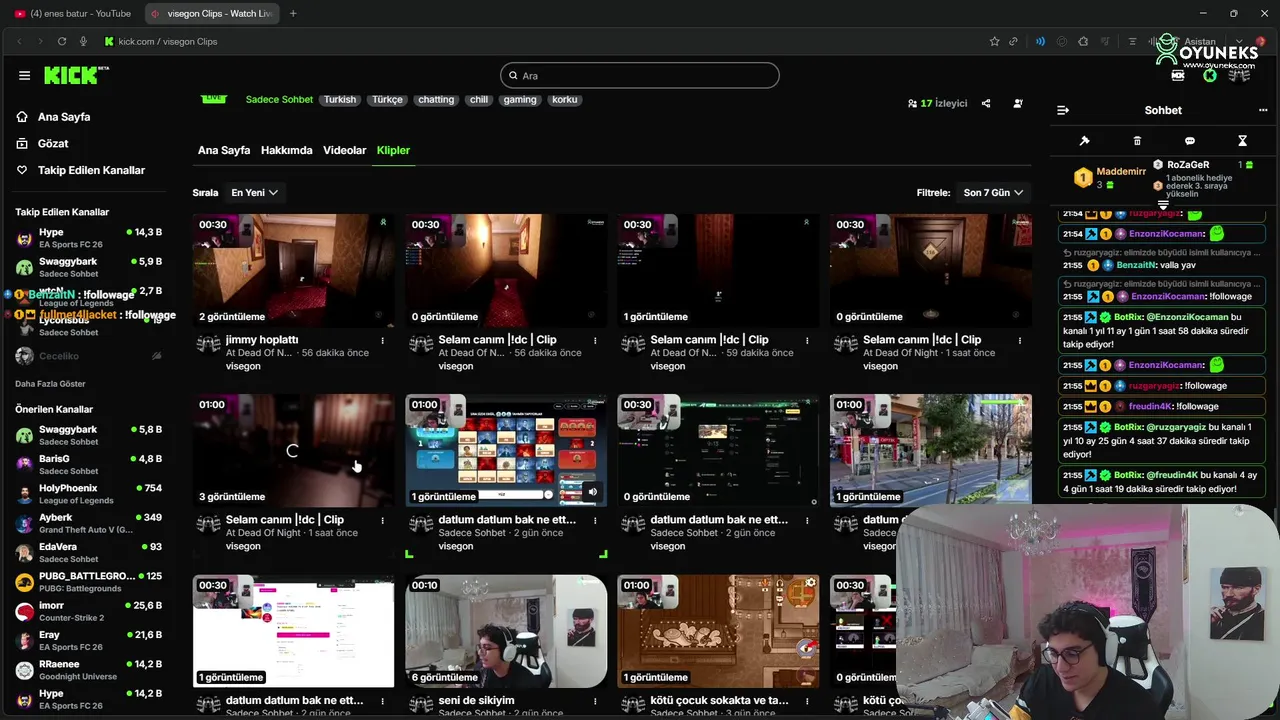Switch to channel Ana Sayfa tab
This screenshot has width=1280, height=720.
[224, 150]
